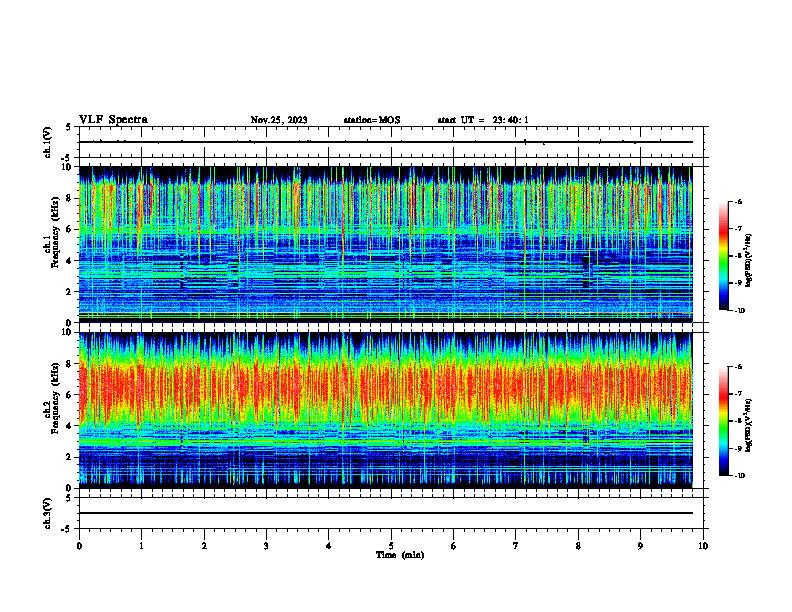Click the "2" tick on ch.2 frequency axis
The height and width of the screenshot is (612, 792).
coord(69,457)
